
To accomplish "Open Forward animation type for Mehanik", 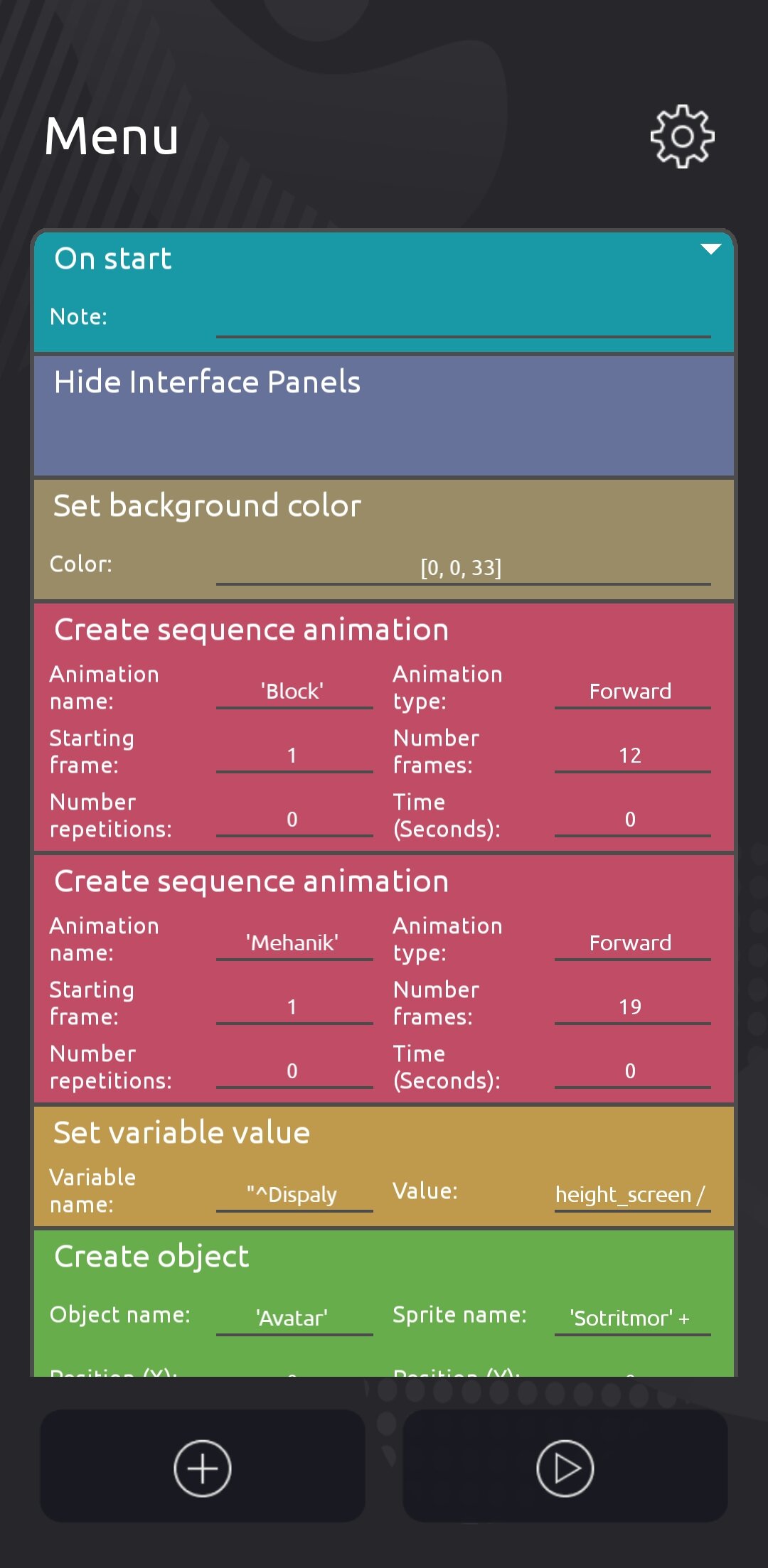I will (632, 943).
